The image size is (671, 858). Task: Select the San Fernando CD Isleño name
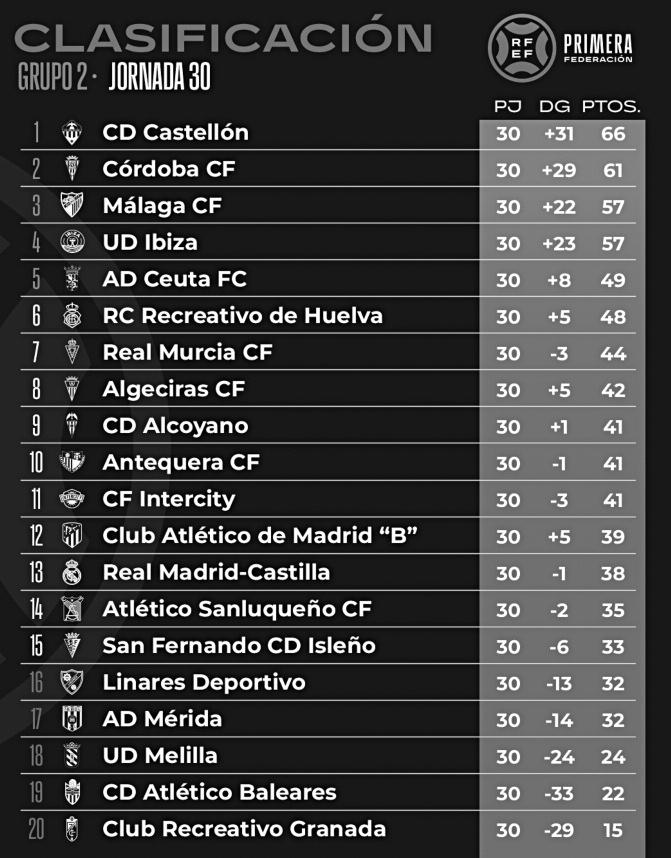[x=239, y=646]
